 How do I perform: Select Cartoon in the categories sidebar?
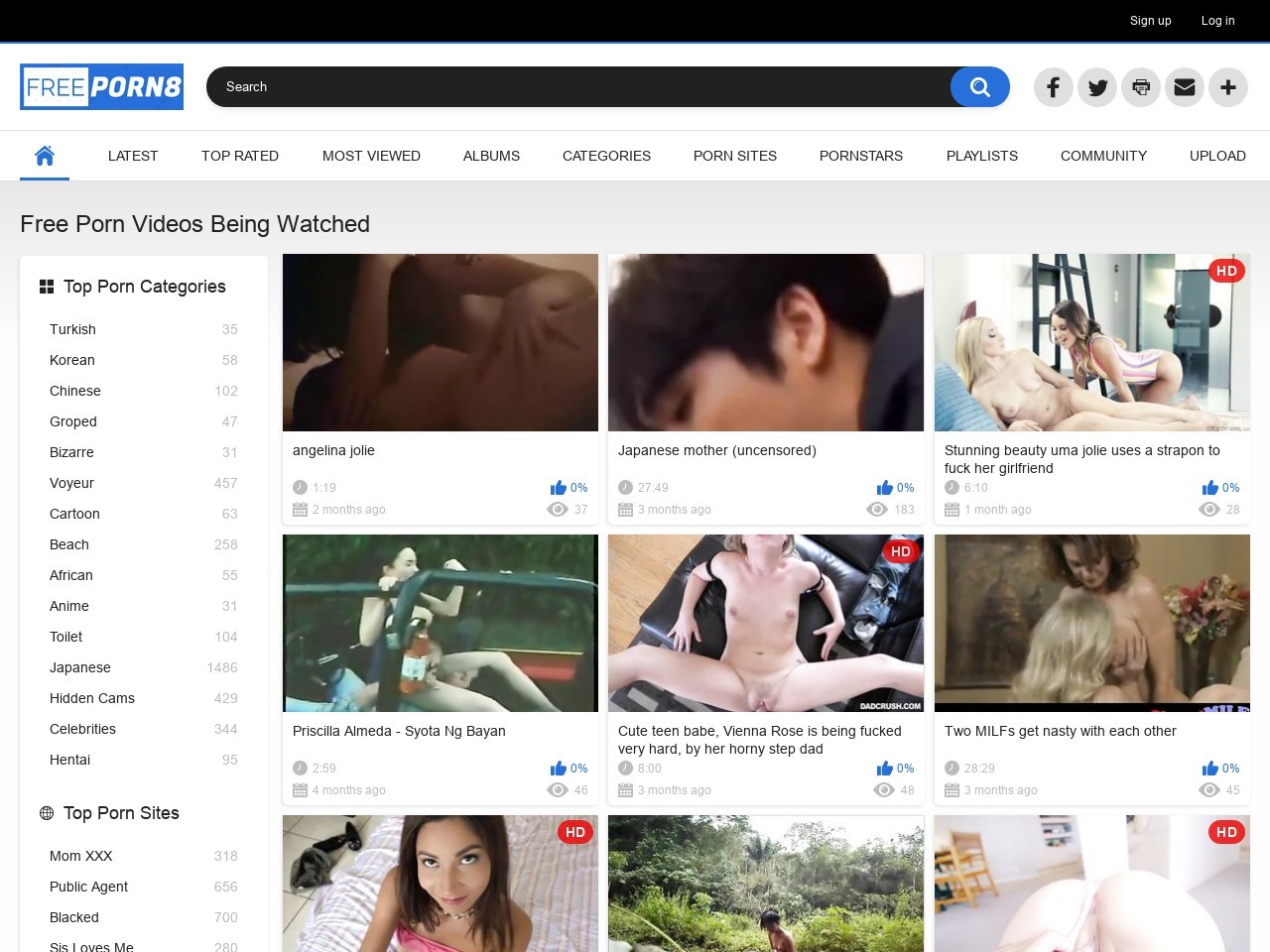click(74, 514)
